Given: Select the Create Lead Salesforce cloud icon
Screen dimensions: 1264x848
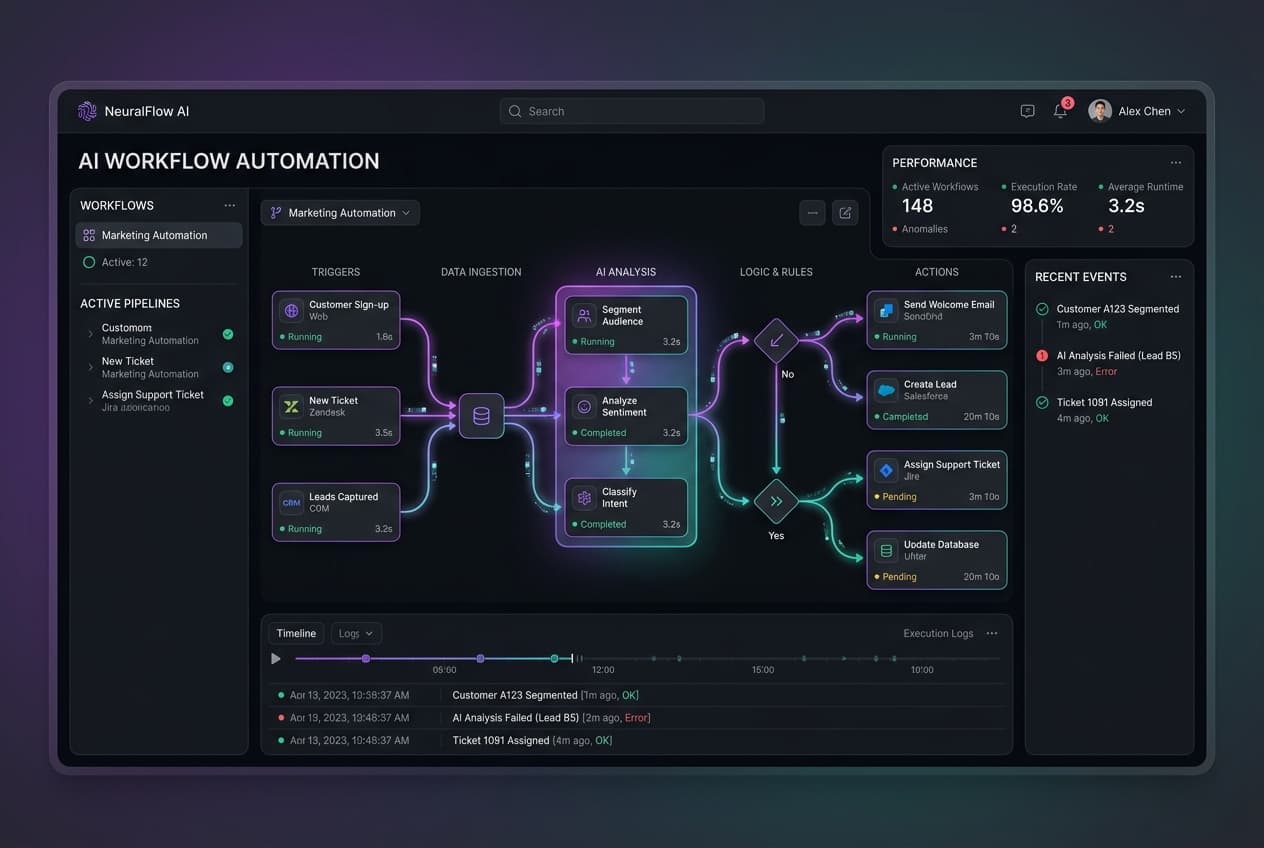Looking at the screenshot, I should [x=885, y=390].
